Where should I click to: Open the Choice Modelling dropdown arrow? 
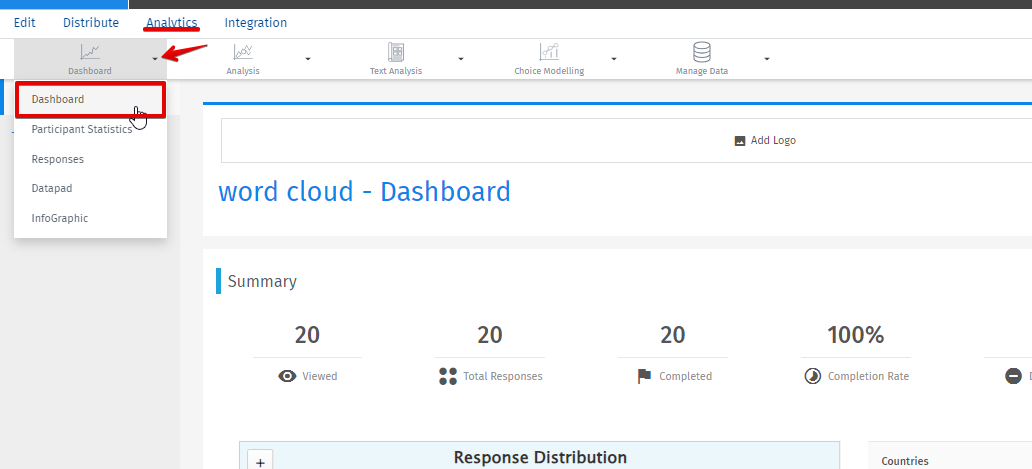point(614,59)
